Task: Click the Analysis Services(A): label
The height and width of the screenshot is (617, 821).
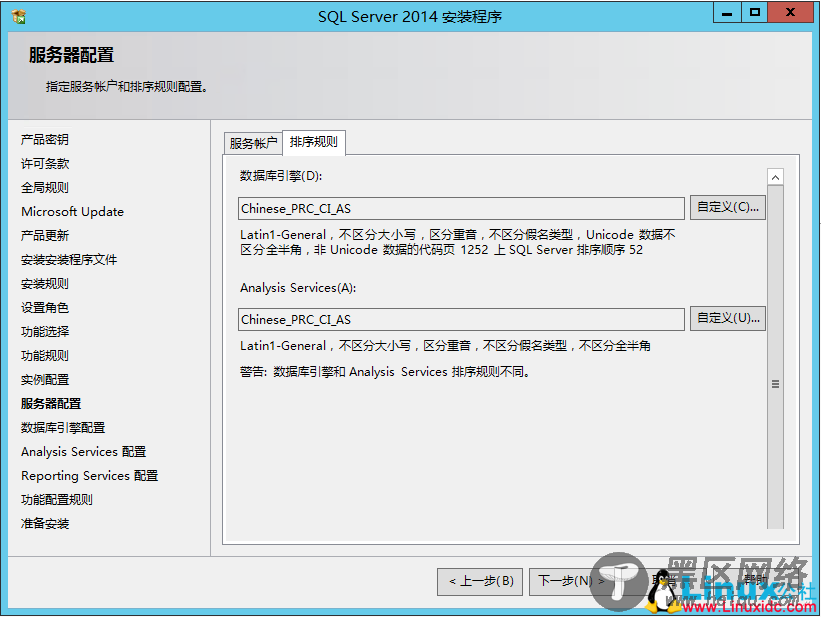Action: pos(298,288)
